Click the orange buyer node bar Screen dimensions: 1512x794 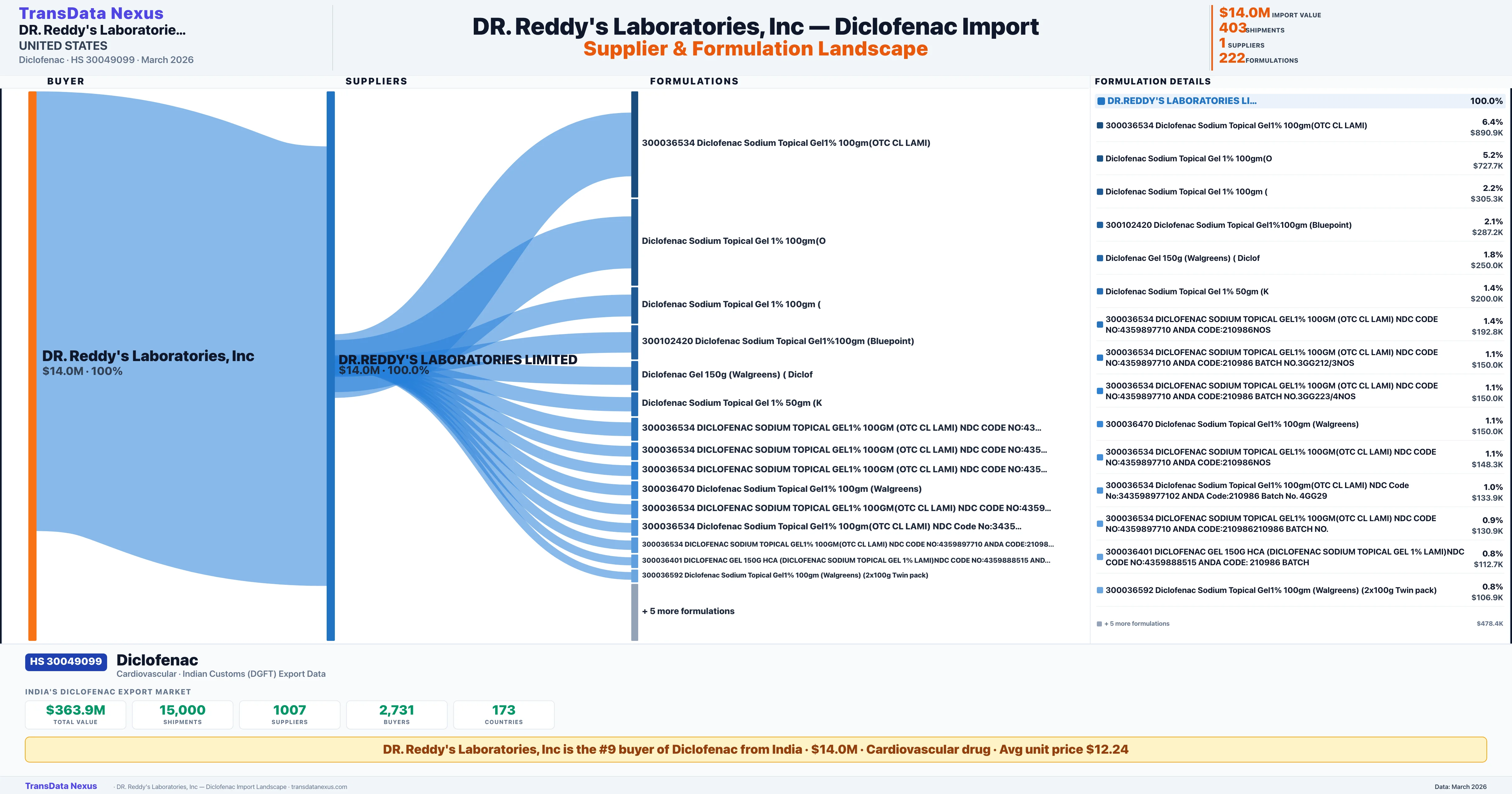click(x=32, y=364)
